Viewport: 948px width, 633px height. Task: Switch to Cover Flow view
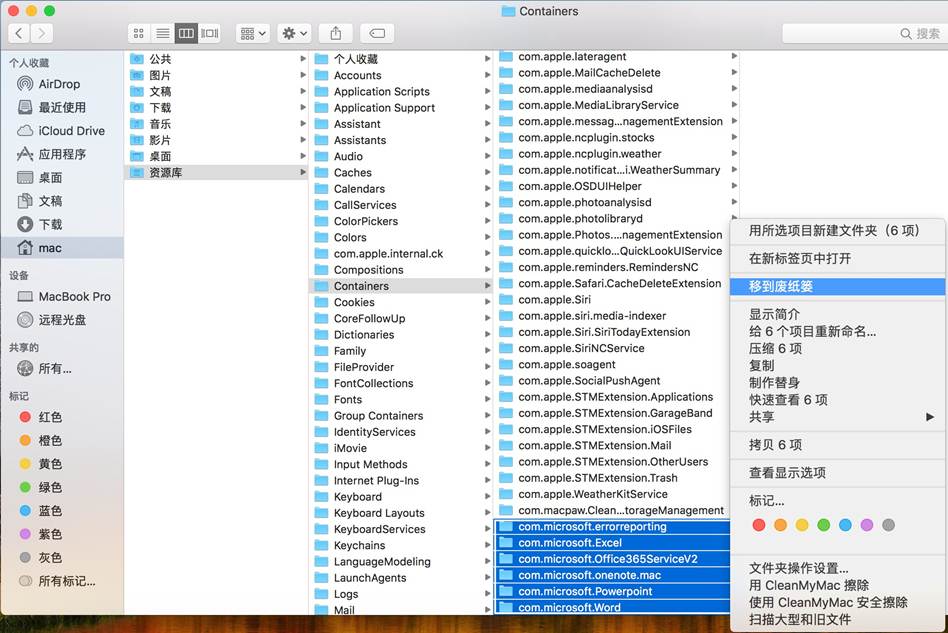(x=208, y=32)
